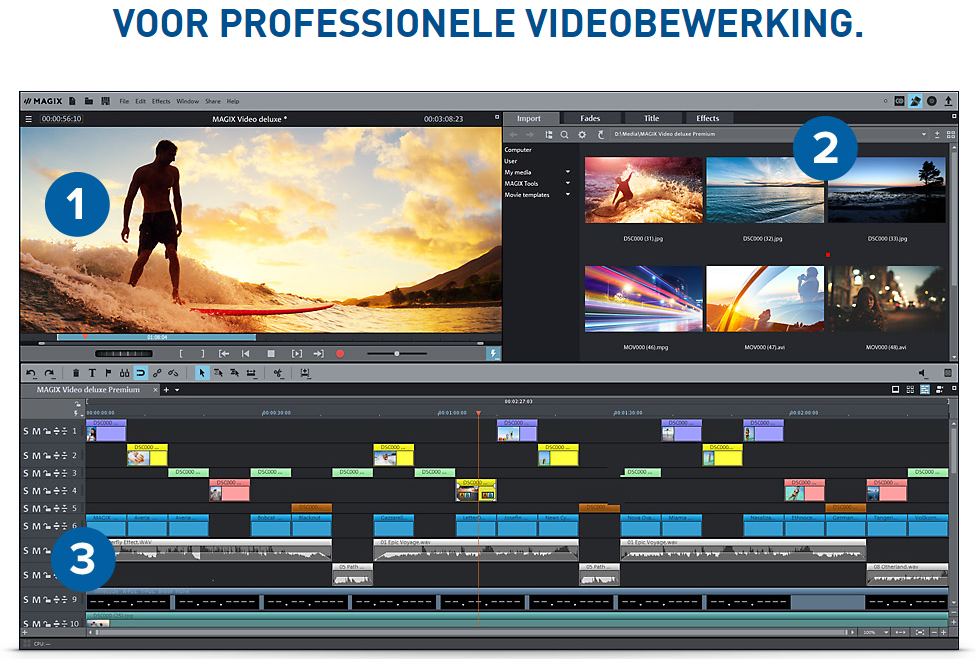
Task: Toggle the lock on track 4
Action: click(47, 491)
